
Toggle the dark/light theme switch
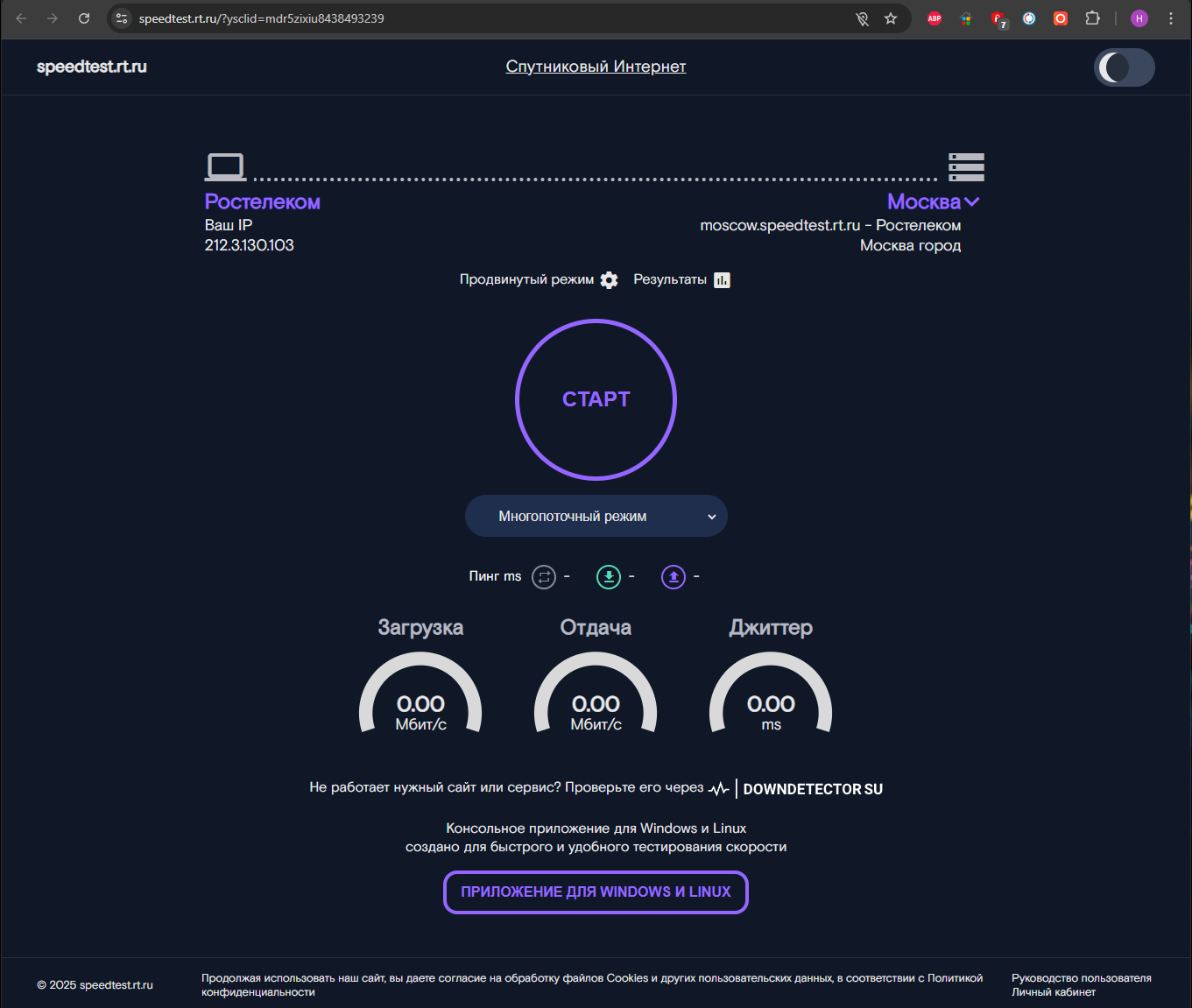1124,67
